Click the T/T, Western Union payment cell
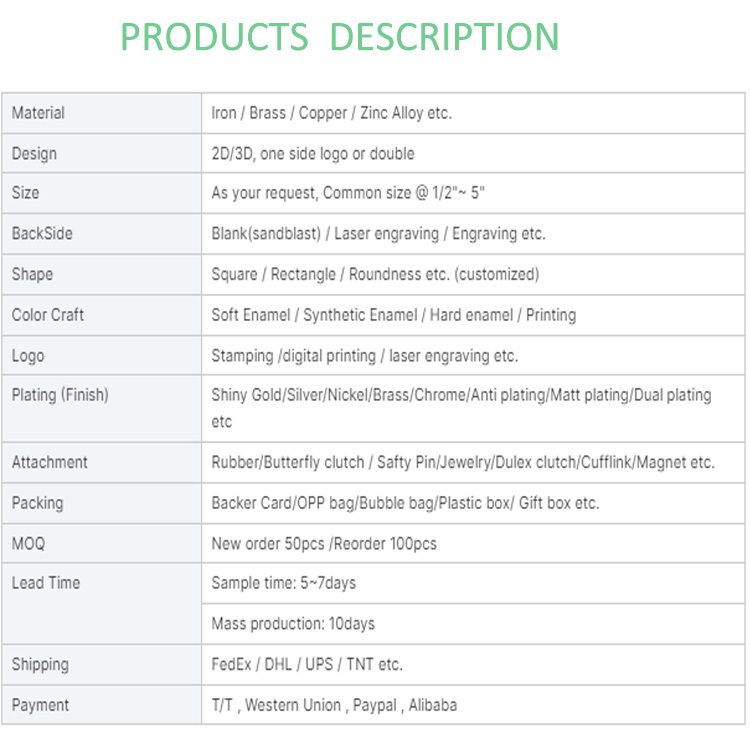The height and width of the screenshot is (750, 750). (334, 705)
